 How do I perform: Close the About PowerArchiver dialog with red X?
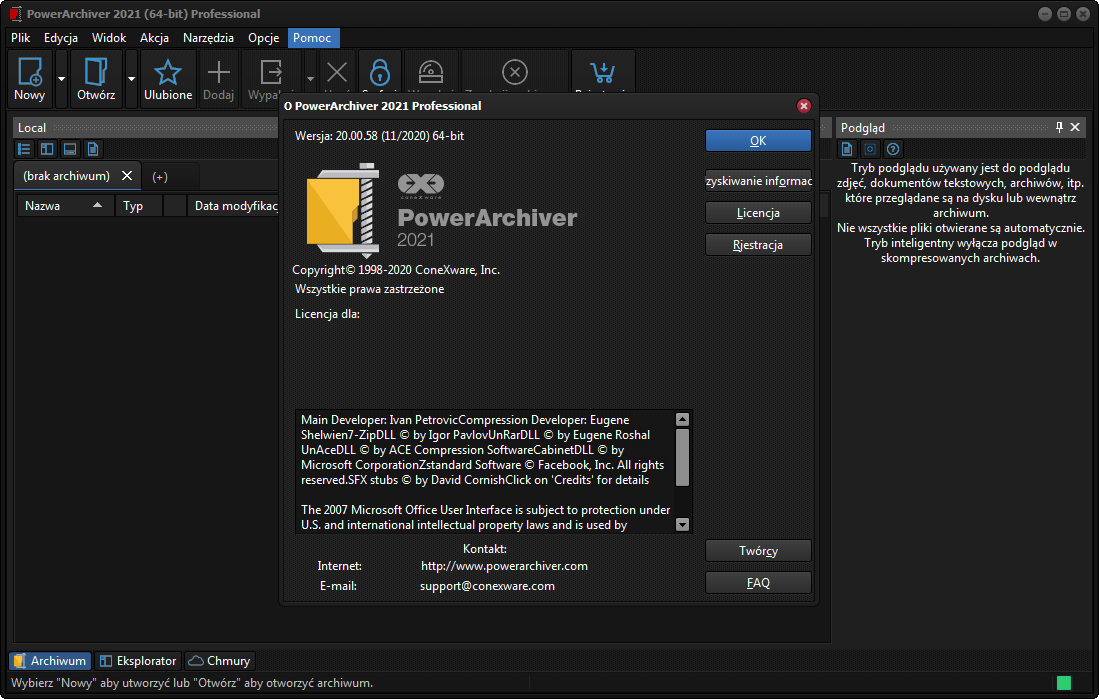804,106
